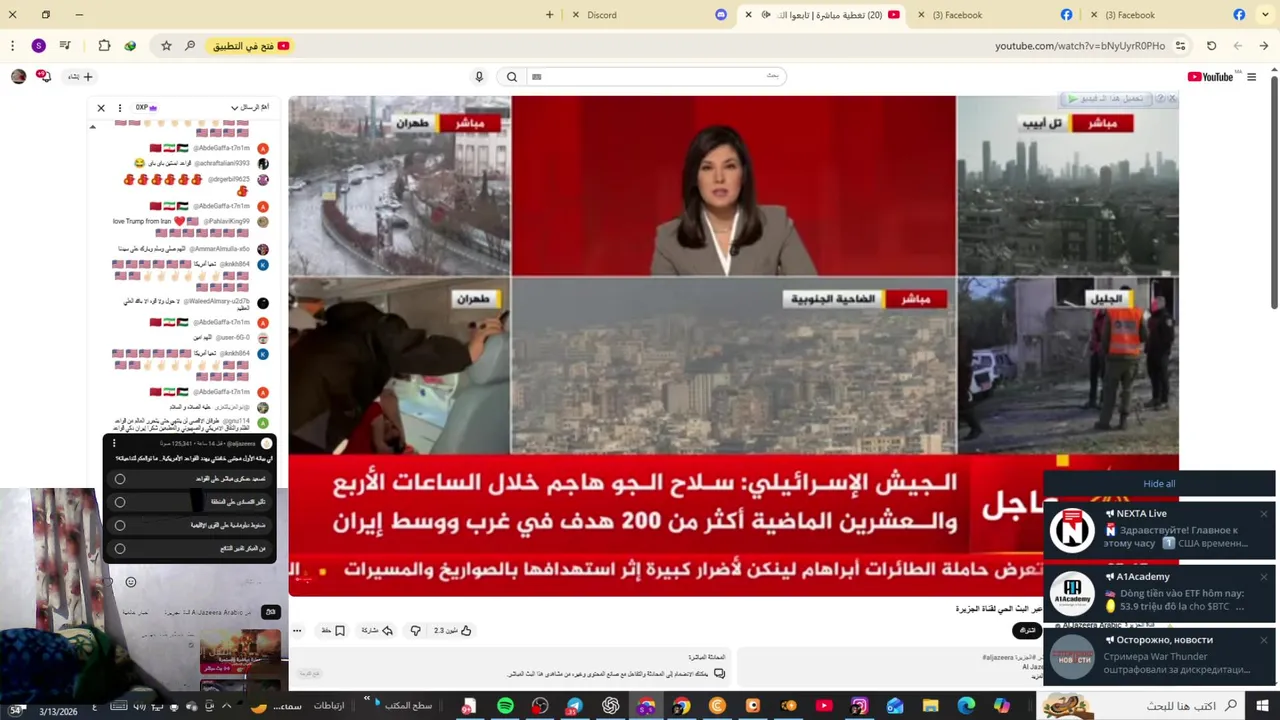1280x720 pixels.
Task: Click the Create (plus) button
Action: point(81,77)
